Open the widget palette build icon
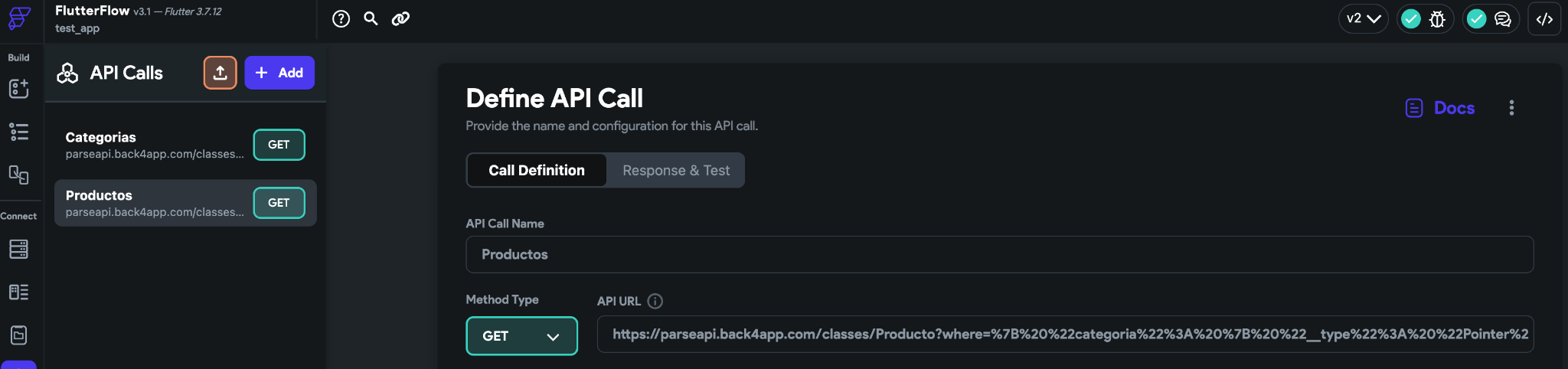 click(x=19, y=89)
